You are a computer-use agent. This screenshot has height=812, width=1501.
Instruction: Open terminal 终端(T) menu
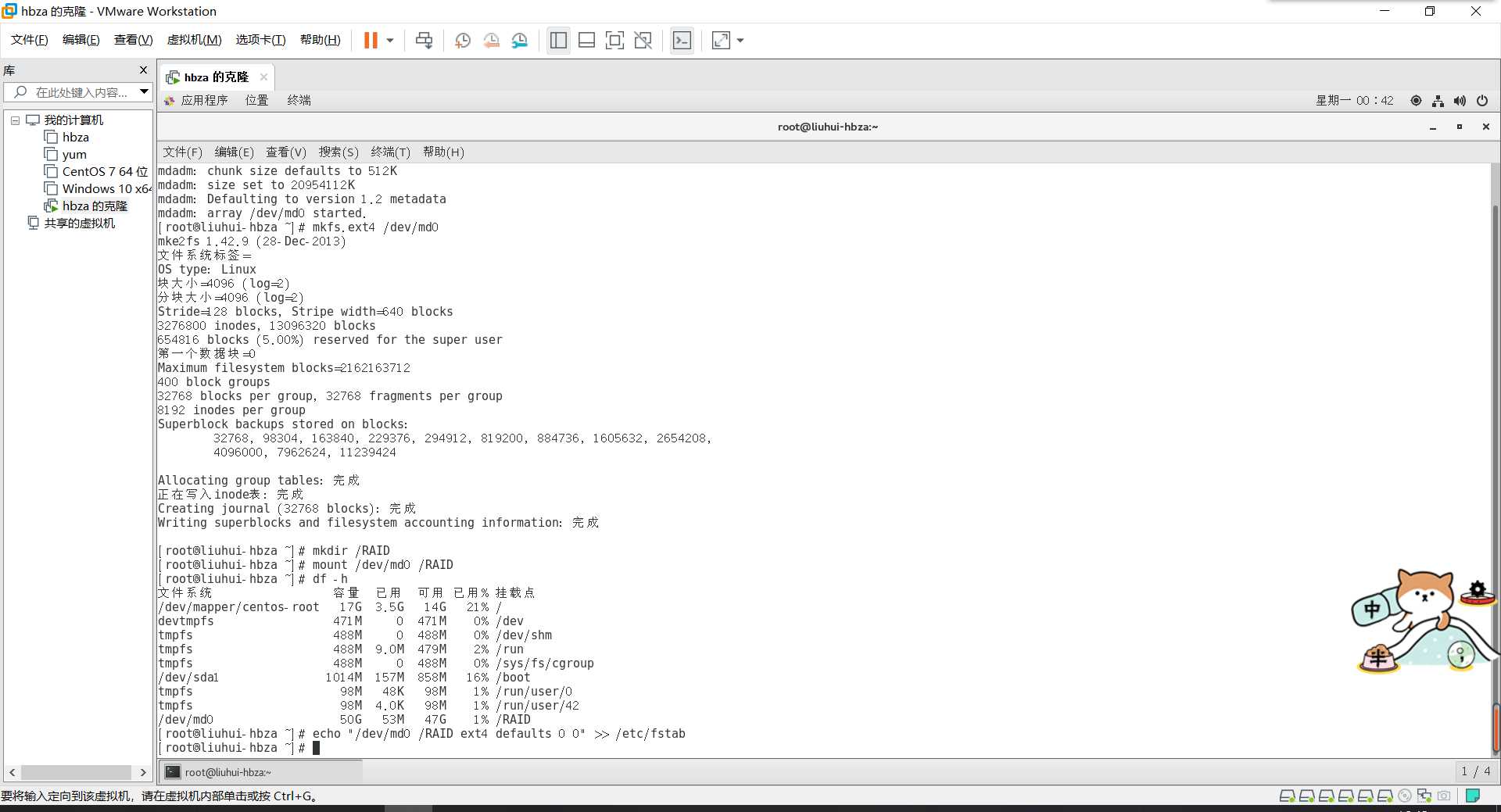390,152
